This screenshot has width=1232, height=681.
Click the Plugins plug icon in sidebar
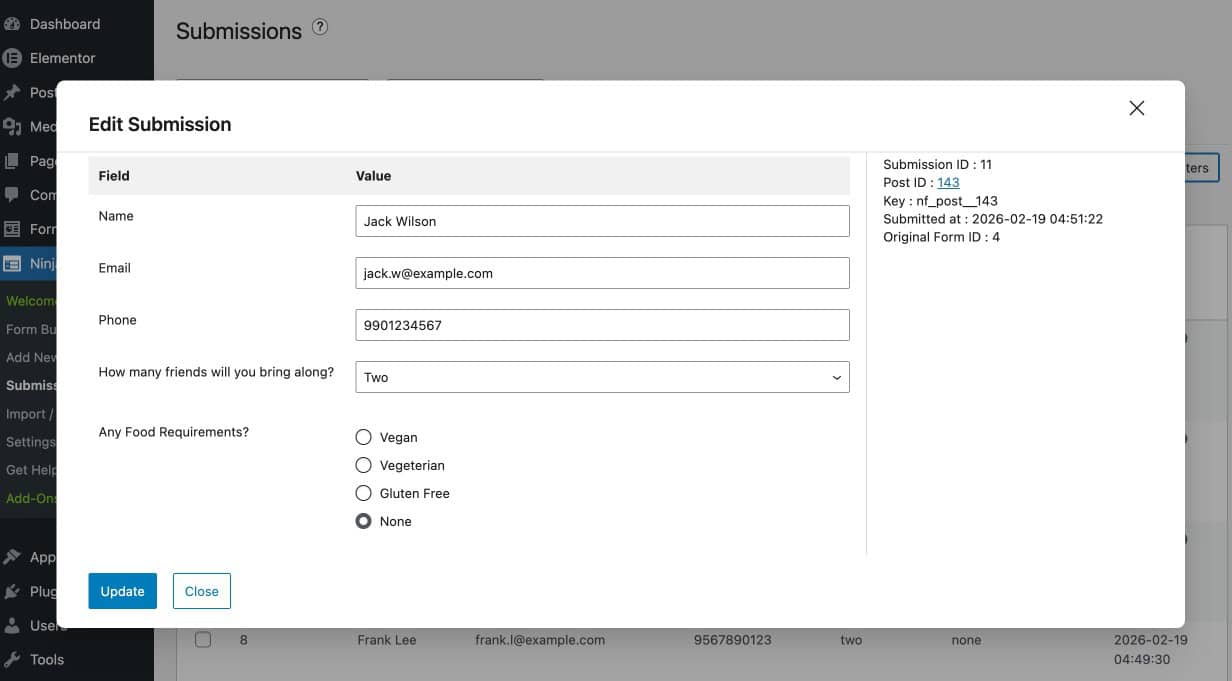tap(13, 591)
